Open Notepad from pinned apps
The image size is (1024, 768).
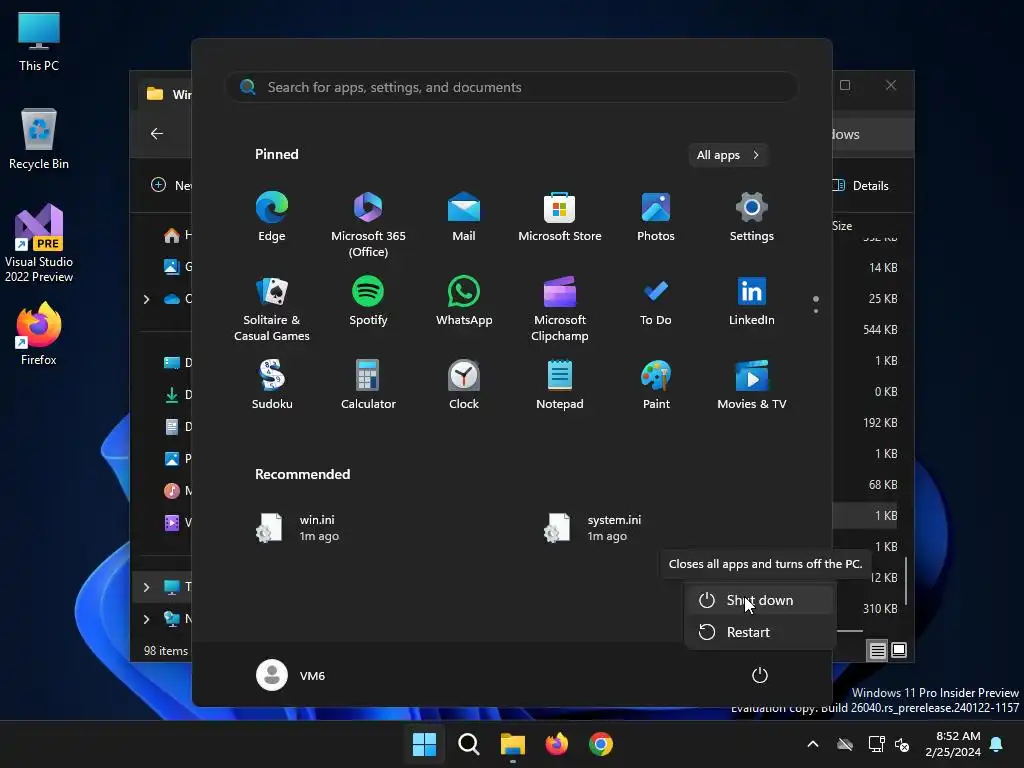tap(560, 385)
